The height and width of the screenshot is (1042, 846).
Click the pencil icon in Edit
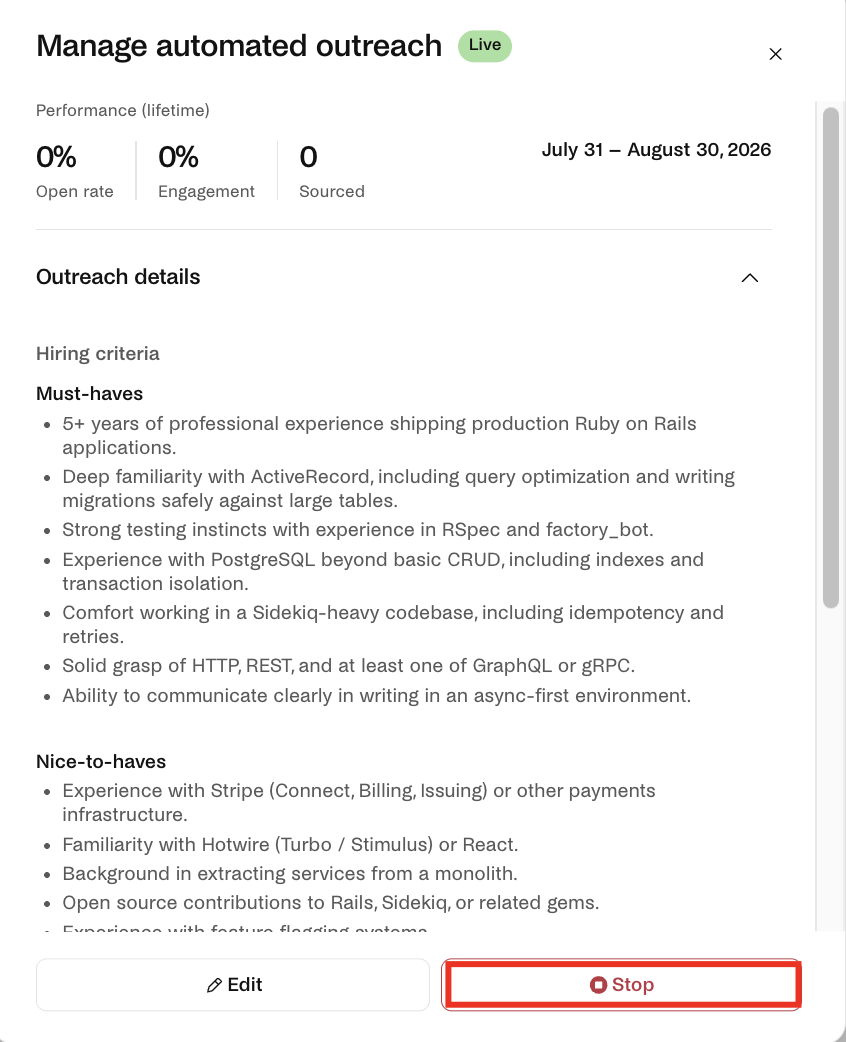(x=214, y=985)
